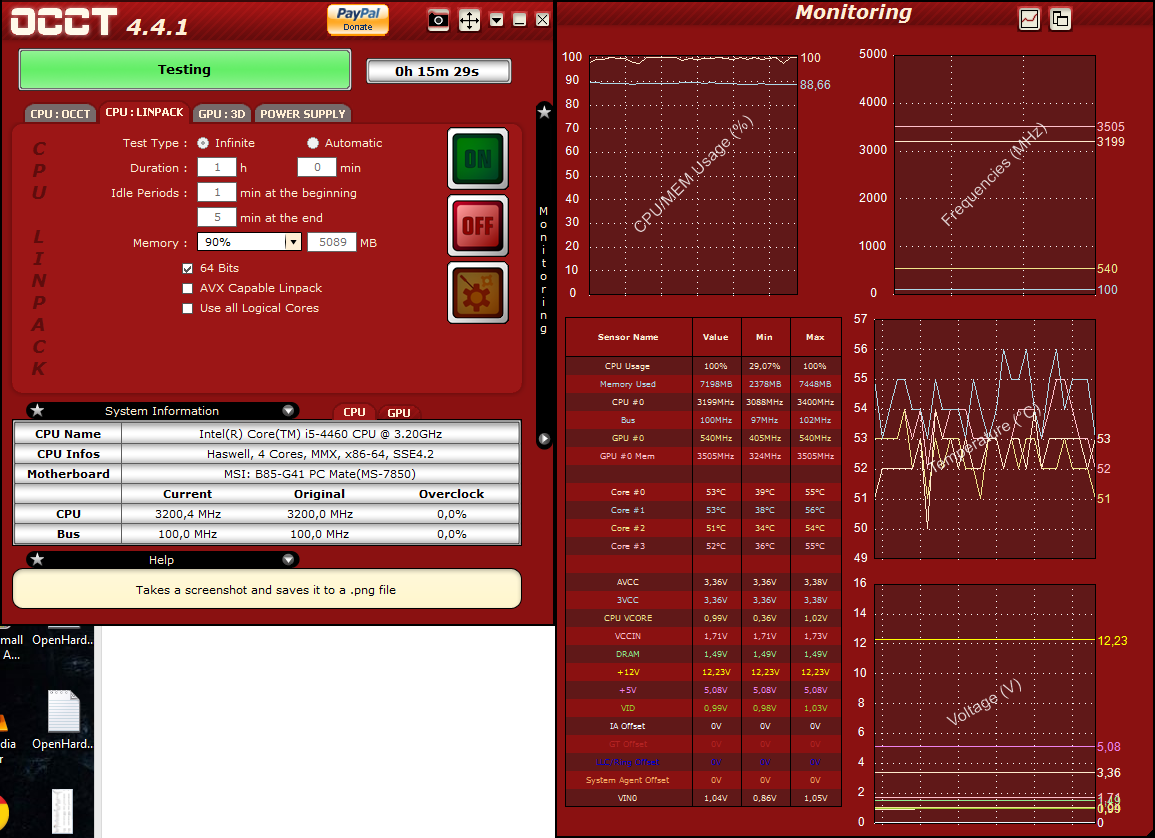Click the idle minutes at the beginning field
Screen dimensions: 1155x838
click(217, 193)
